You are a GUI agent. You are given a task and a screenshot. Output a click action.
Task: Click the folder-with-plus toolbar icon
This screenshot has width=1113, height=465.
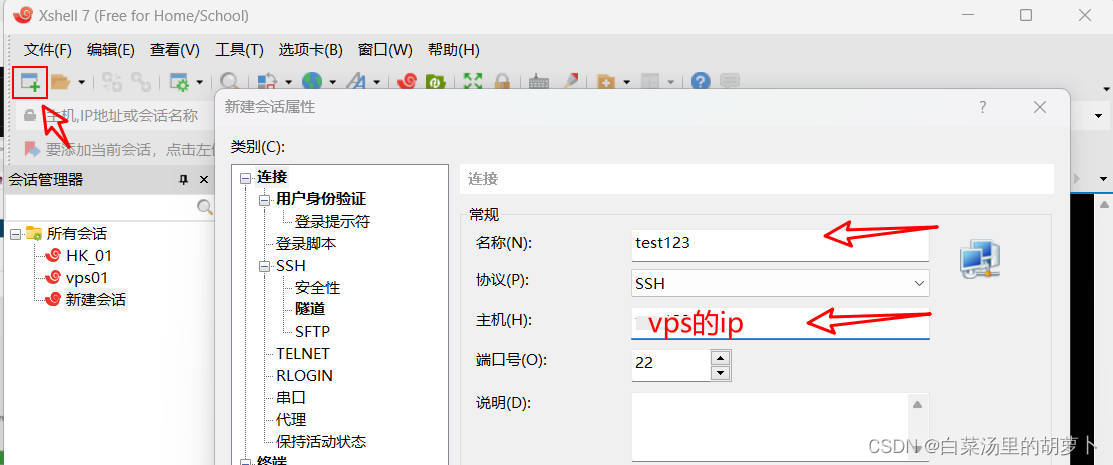tap(605, 82)
